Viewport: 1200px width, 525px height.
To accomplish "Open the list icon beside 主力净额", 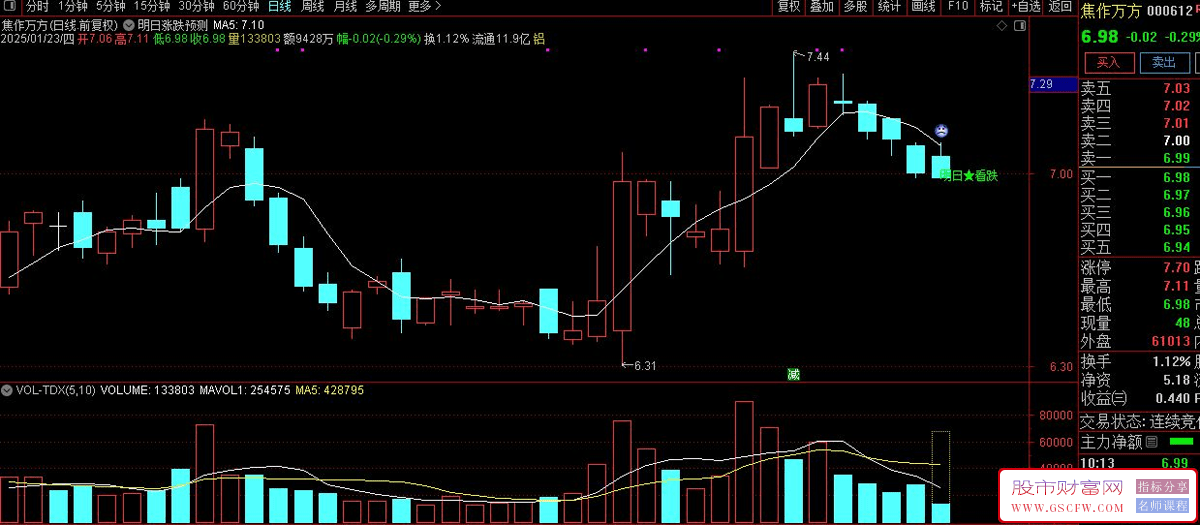I will pos(1151,441).
